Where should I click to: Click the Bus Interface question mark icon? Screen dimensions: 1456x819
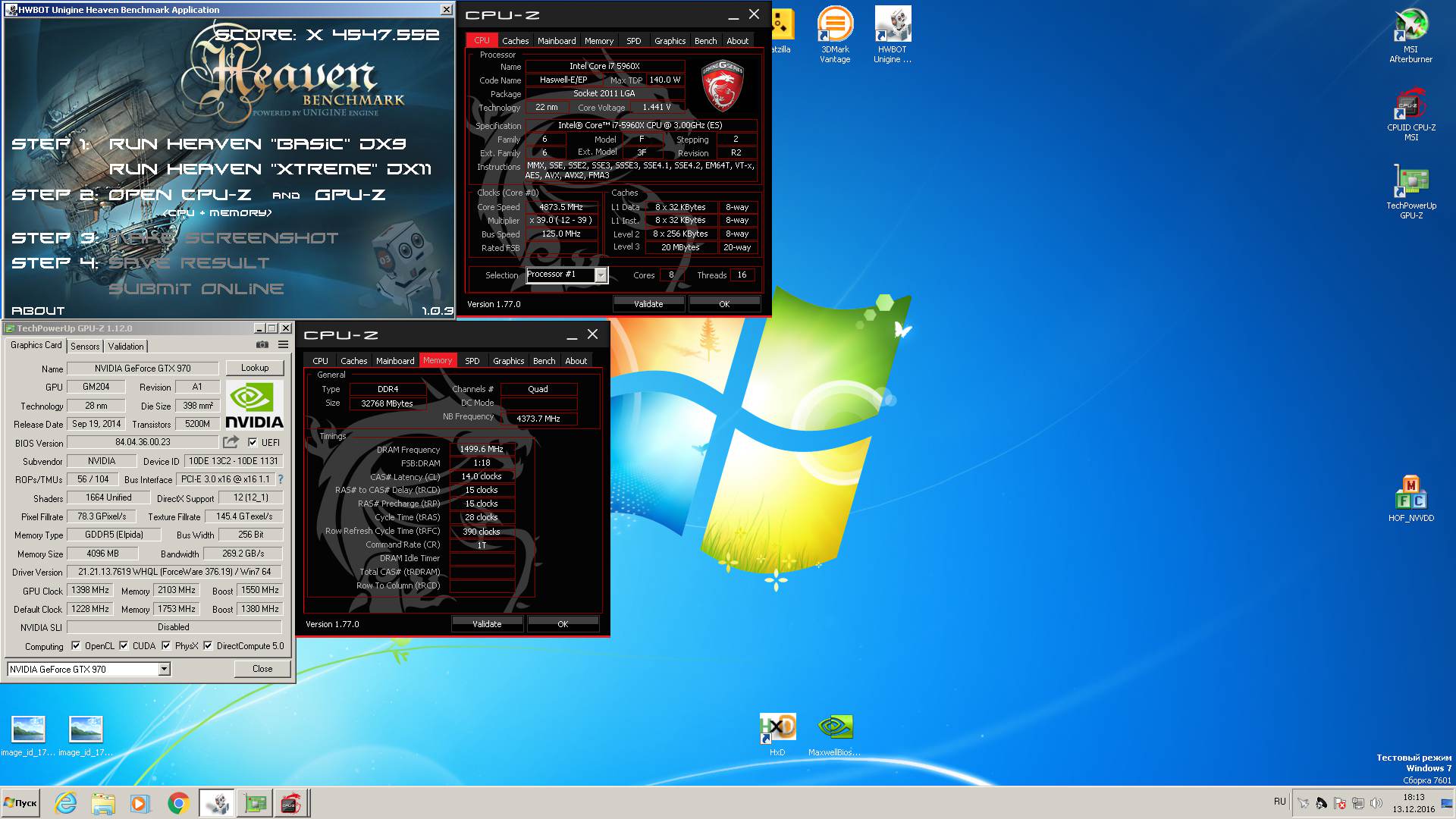pos(281,479)
